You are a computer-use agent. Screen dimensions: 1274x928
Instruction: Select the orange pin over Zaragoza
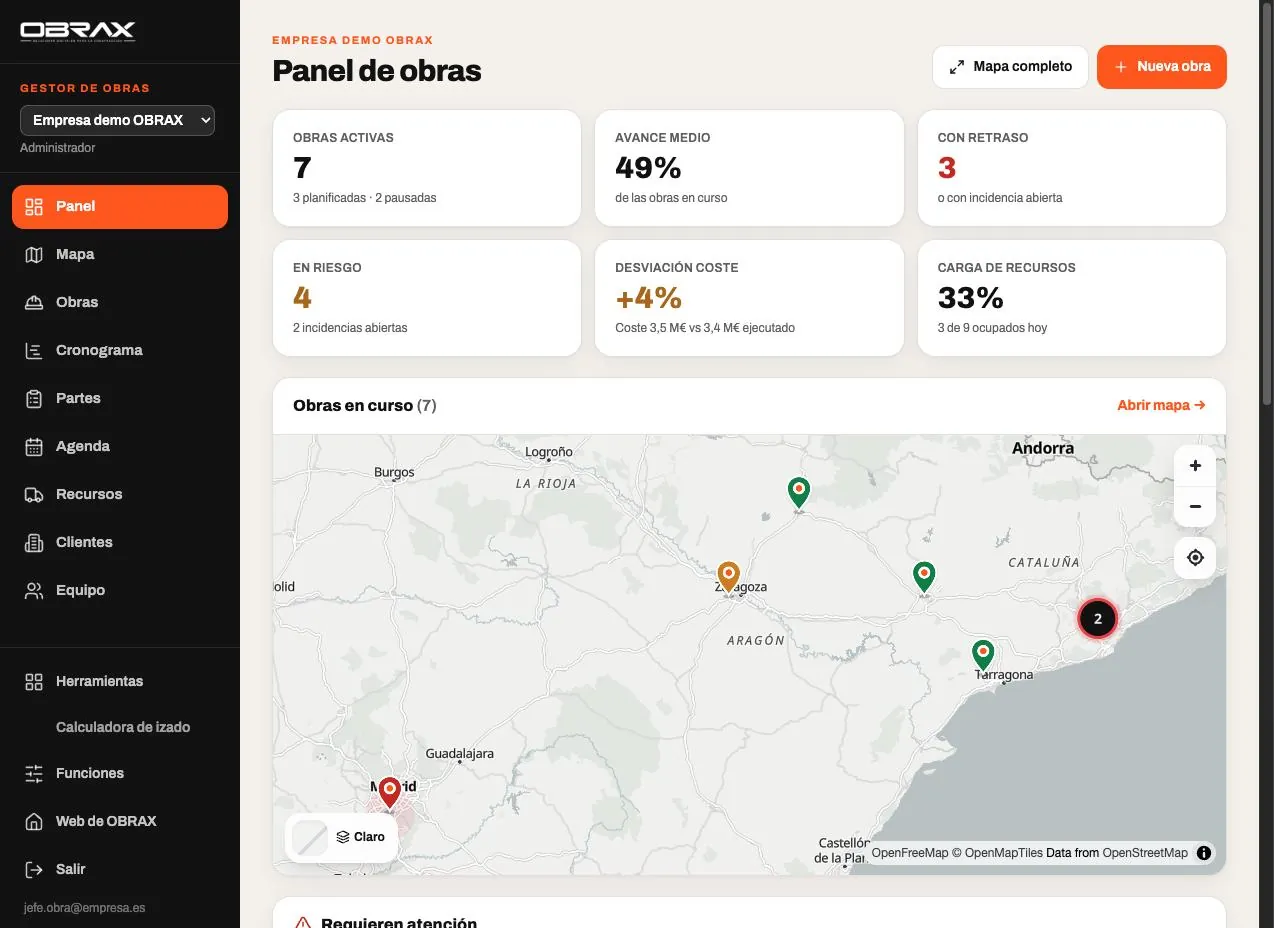[729, 576]
